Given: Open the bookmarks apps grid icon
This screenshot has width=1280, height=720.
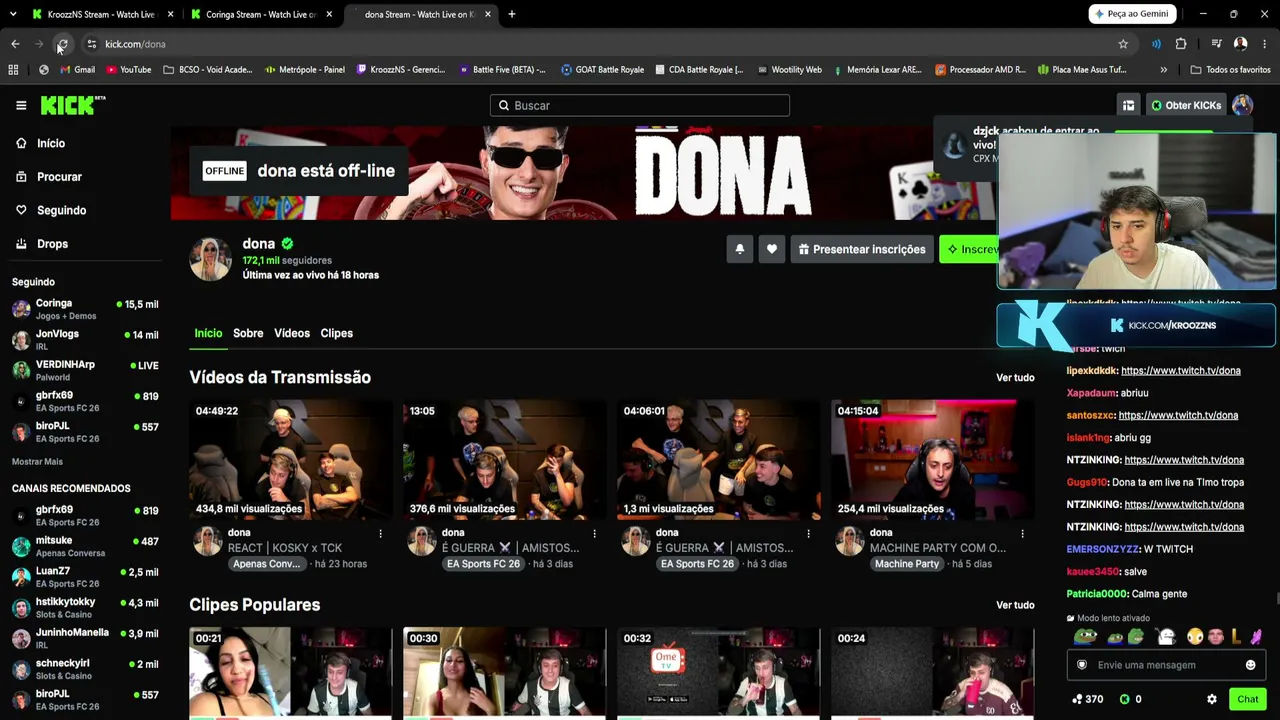Looking at the screenshot, I should pos(13,70).
